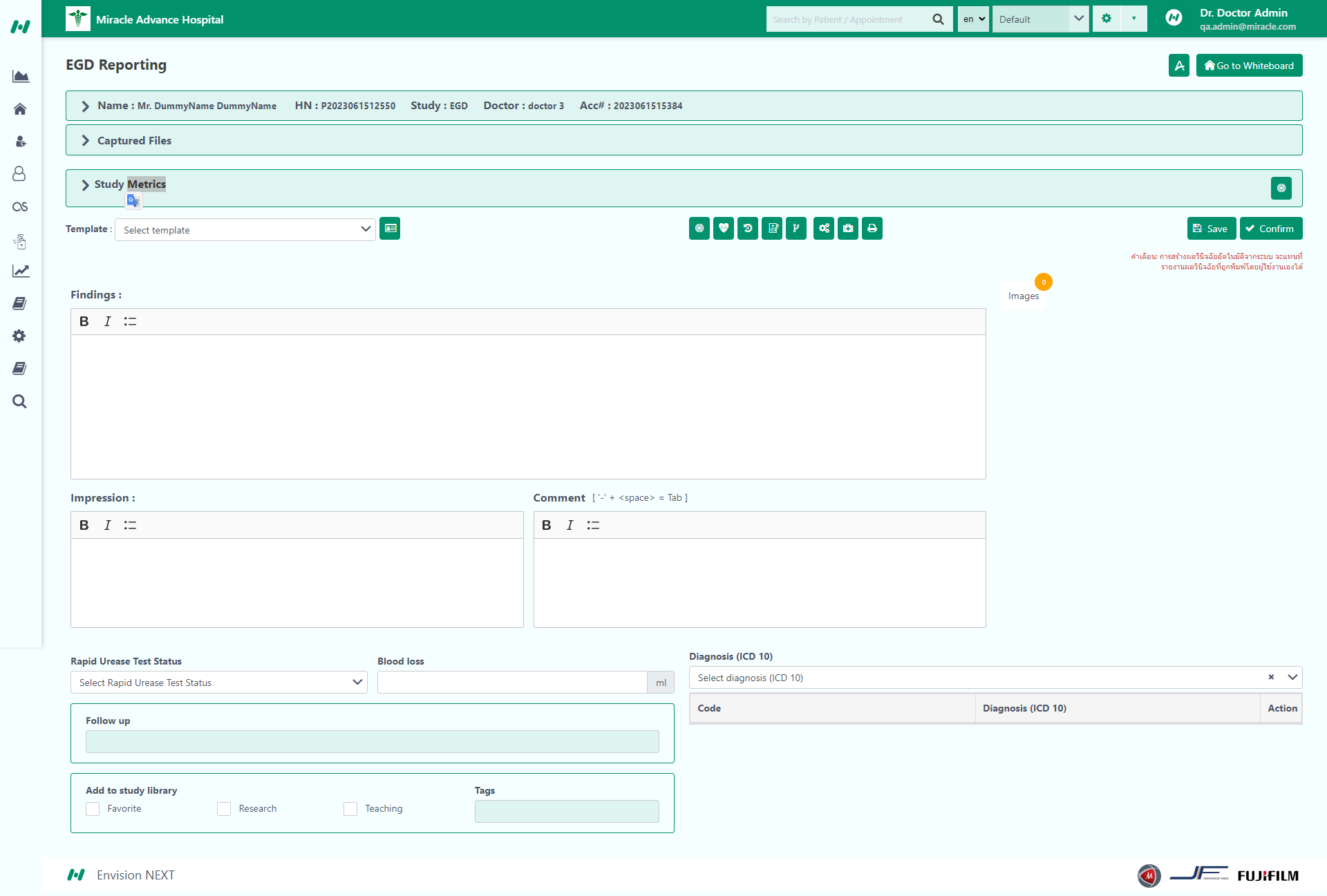Click the history clock icon button
Screen dimensions: 1327x896
[x=747, y=229]
